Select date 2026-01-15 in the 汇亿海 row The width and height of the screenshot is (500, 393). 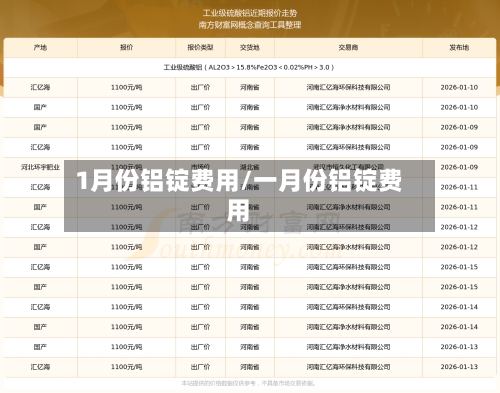click(459, 267)
